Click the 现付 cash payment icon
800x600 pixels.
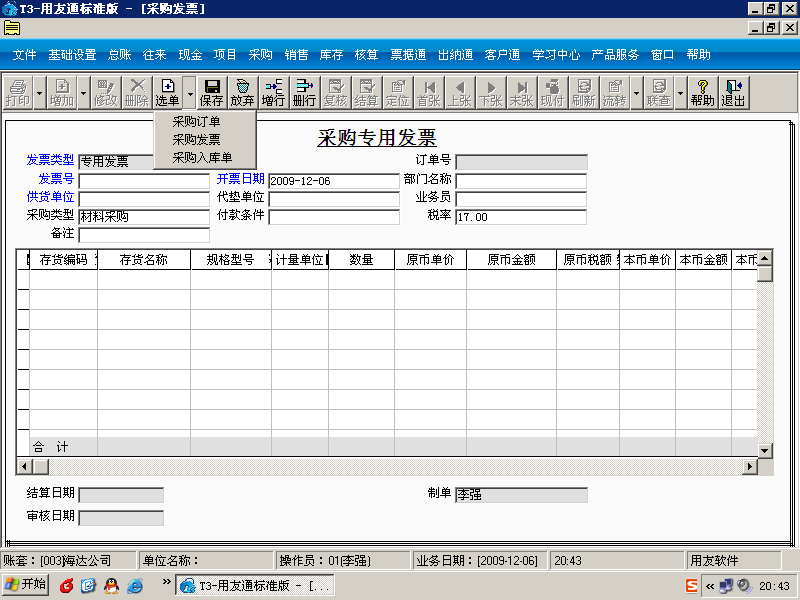[553, 92]
